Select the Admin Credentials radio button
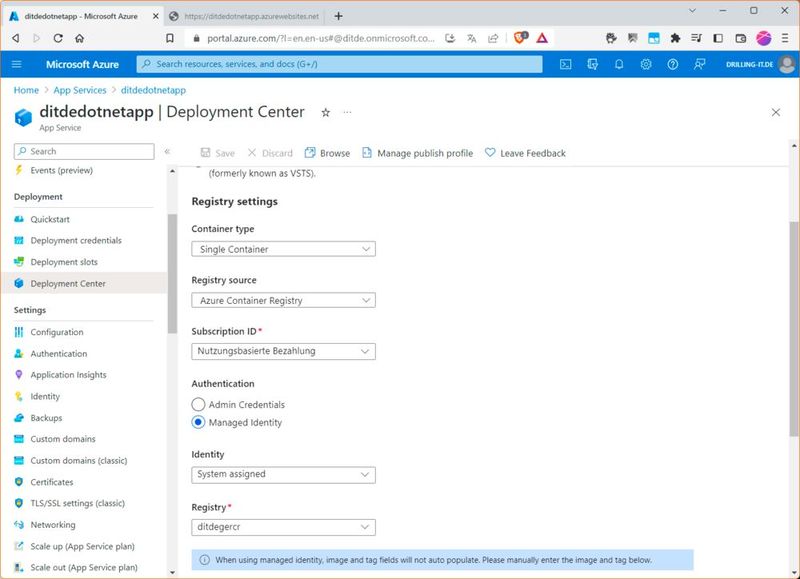 click(198, 405)
